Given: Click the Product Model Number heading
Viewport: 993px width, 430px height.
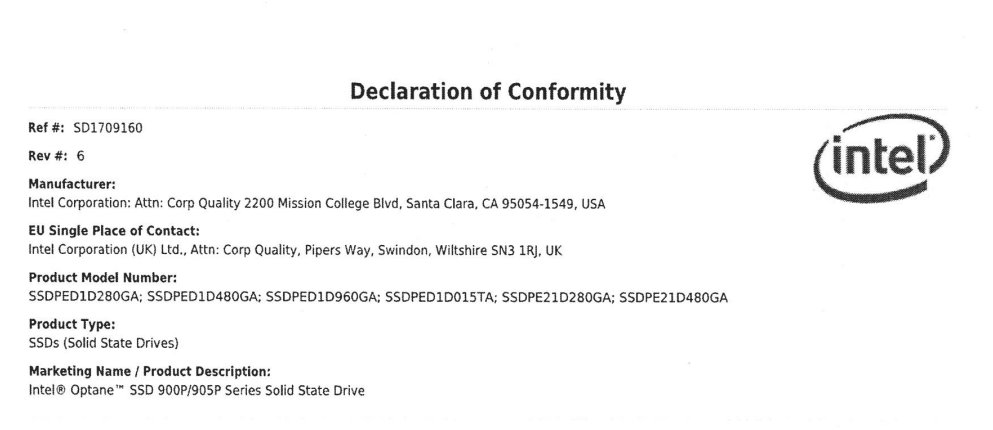Looking at the screenshot, I should (x=103, y=277).
